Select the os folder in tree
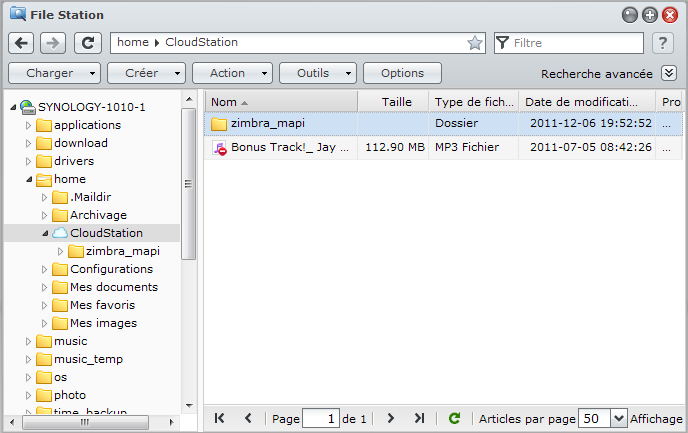The width and height of the screenshot is (688, 433). (61, 377)
